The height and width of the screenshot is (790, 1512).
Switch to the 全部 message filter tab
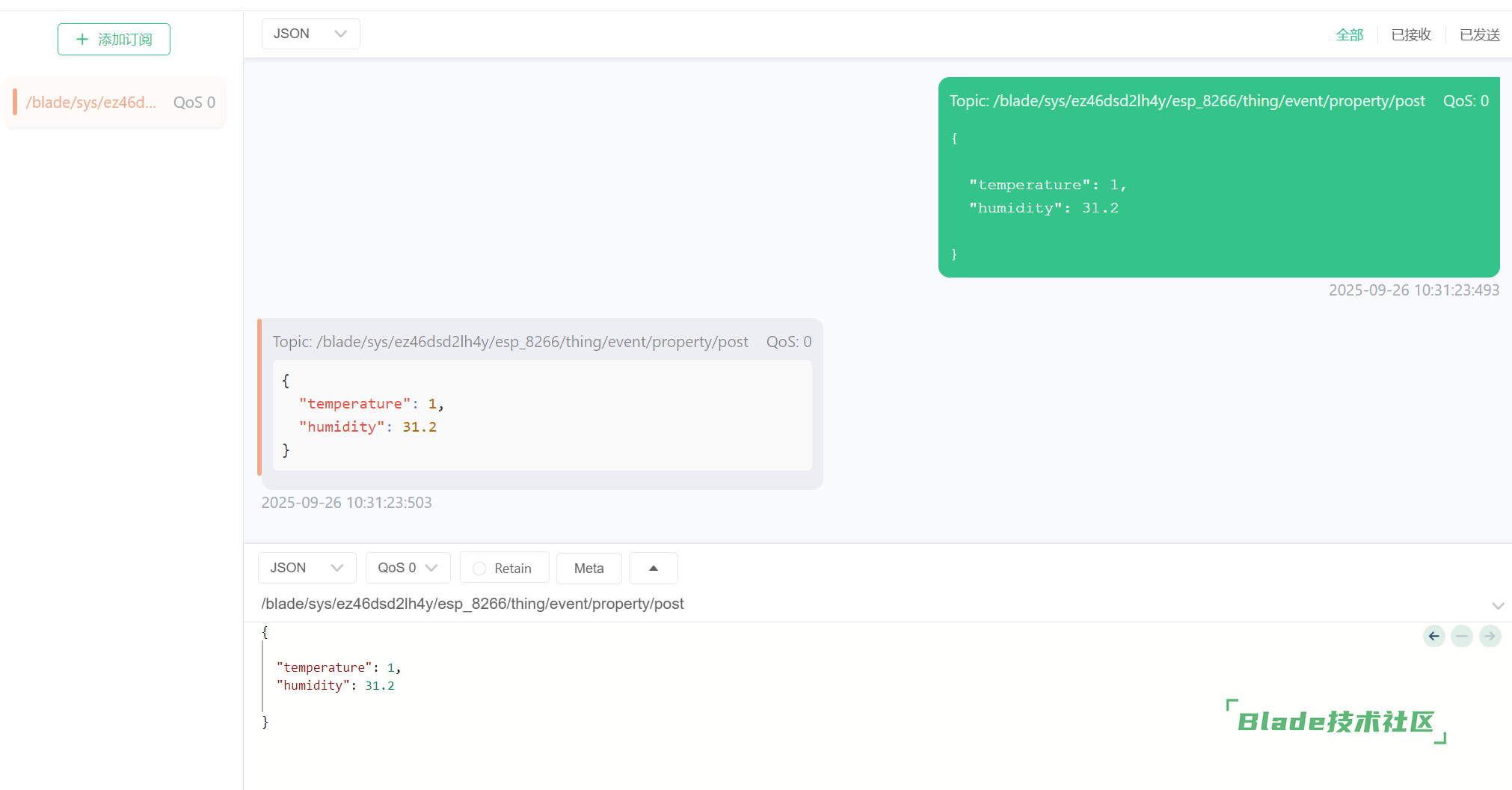pos(1350,34)
